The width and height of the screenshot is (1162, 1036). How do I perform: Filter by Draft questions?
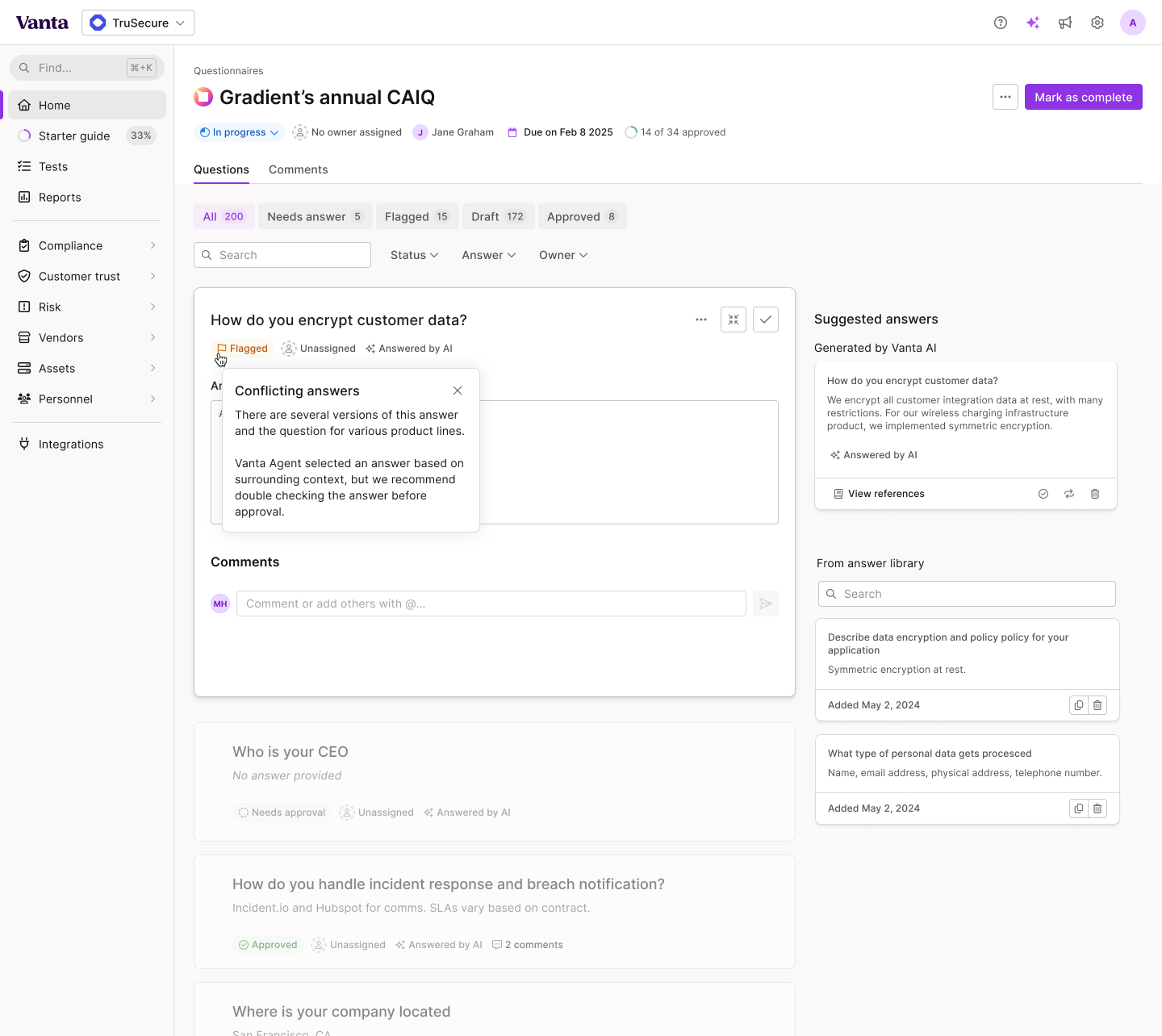498,216
